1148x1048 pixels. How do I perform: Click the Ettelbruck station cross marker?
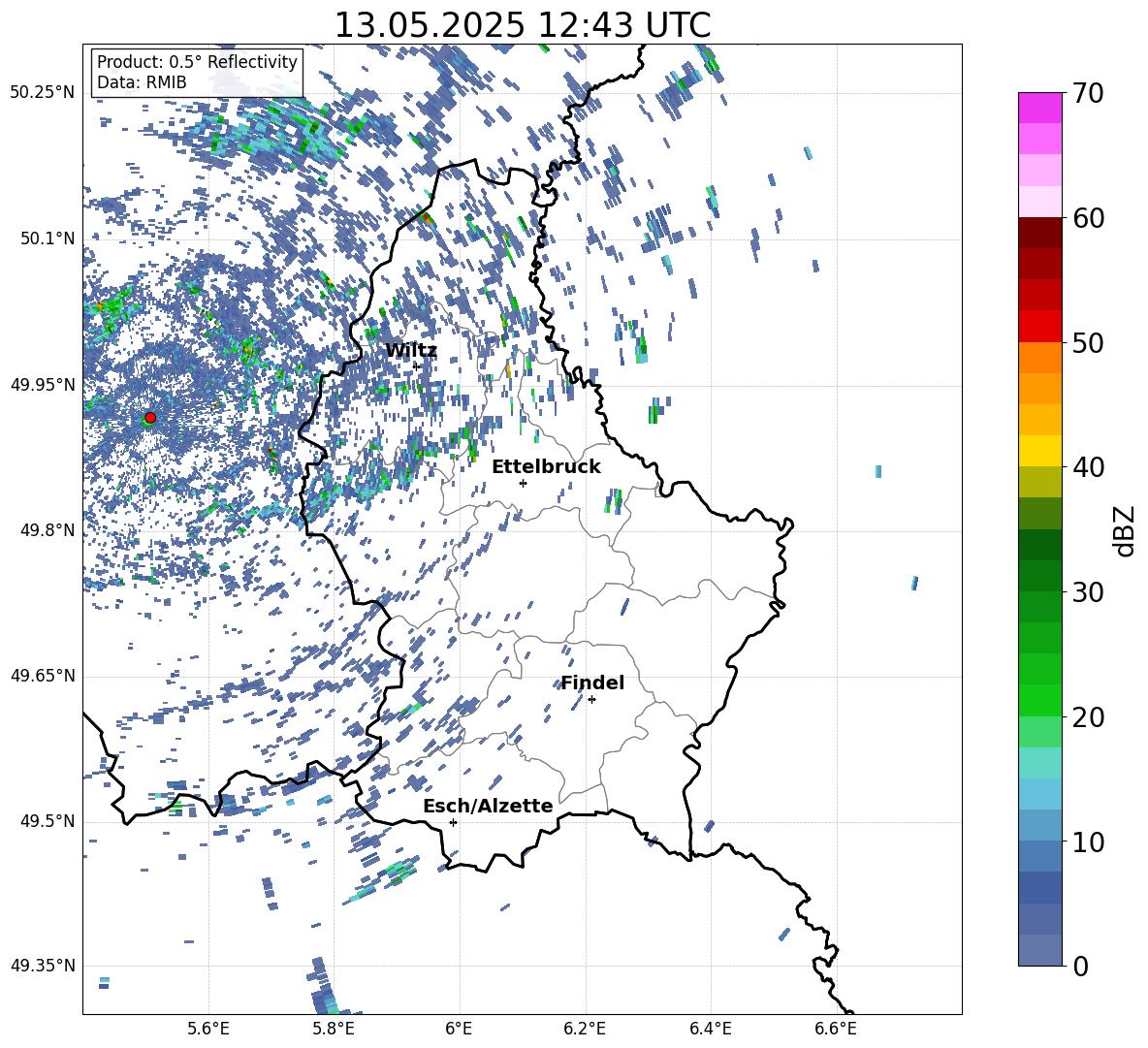coord(523,483)
